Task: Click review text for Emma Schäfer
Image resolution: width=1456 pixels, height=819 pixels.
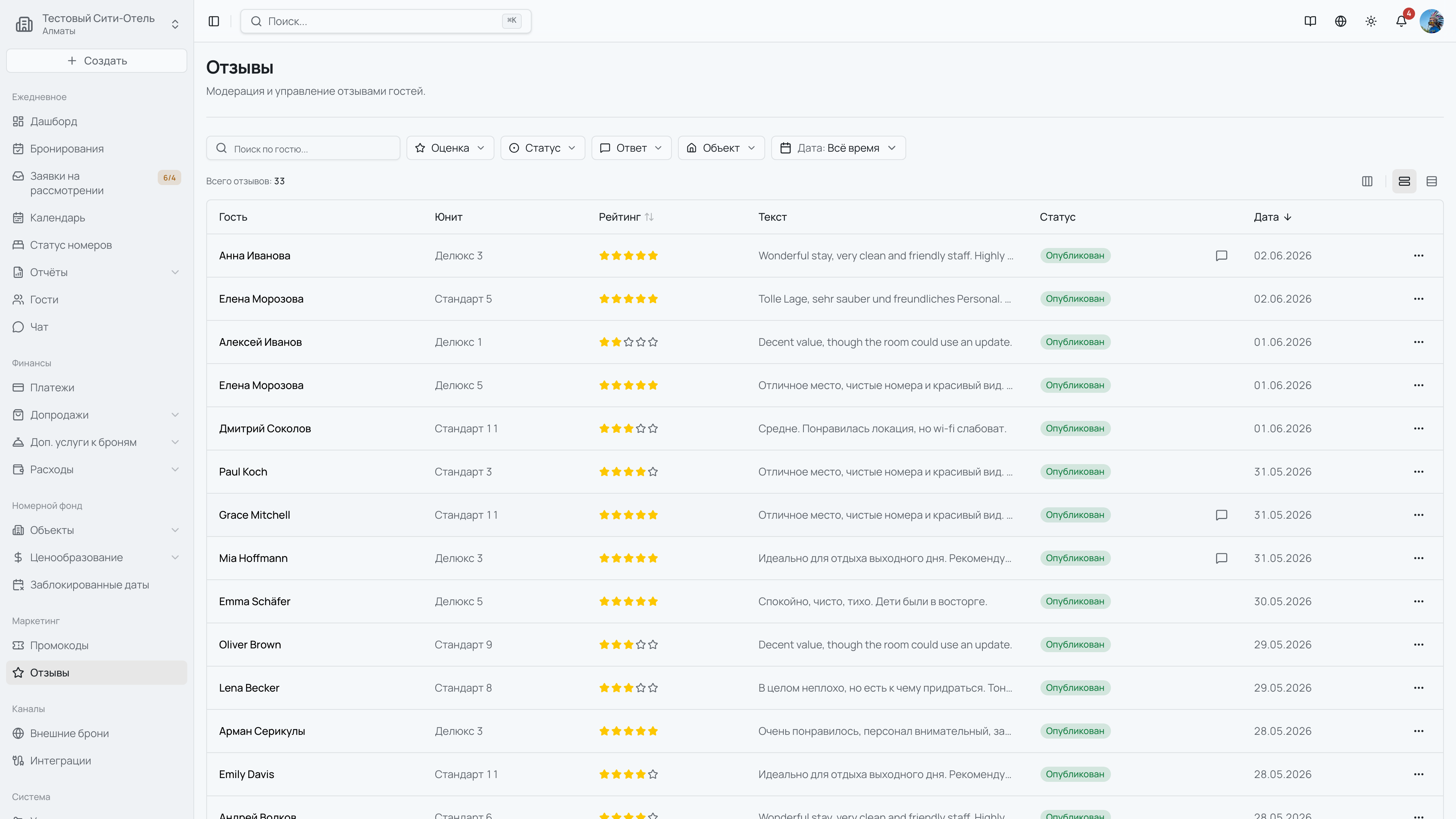Action: 873,601
